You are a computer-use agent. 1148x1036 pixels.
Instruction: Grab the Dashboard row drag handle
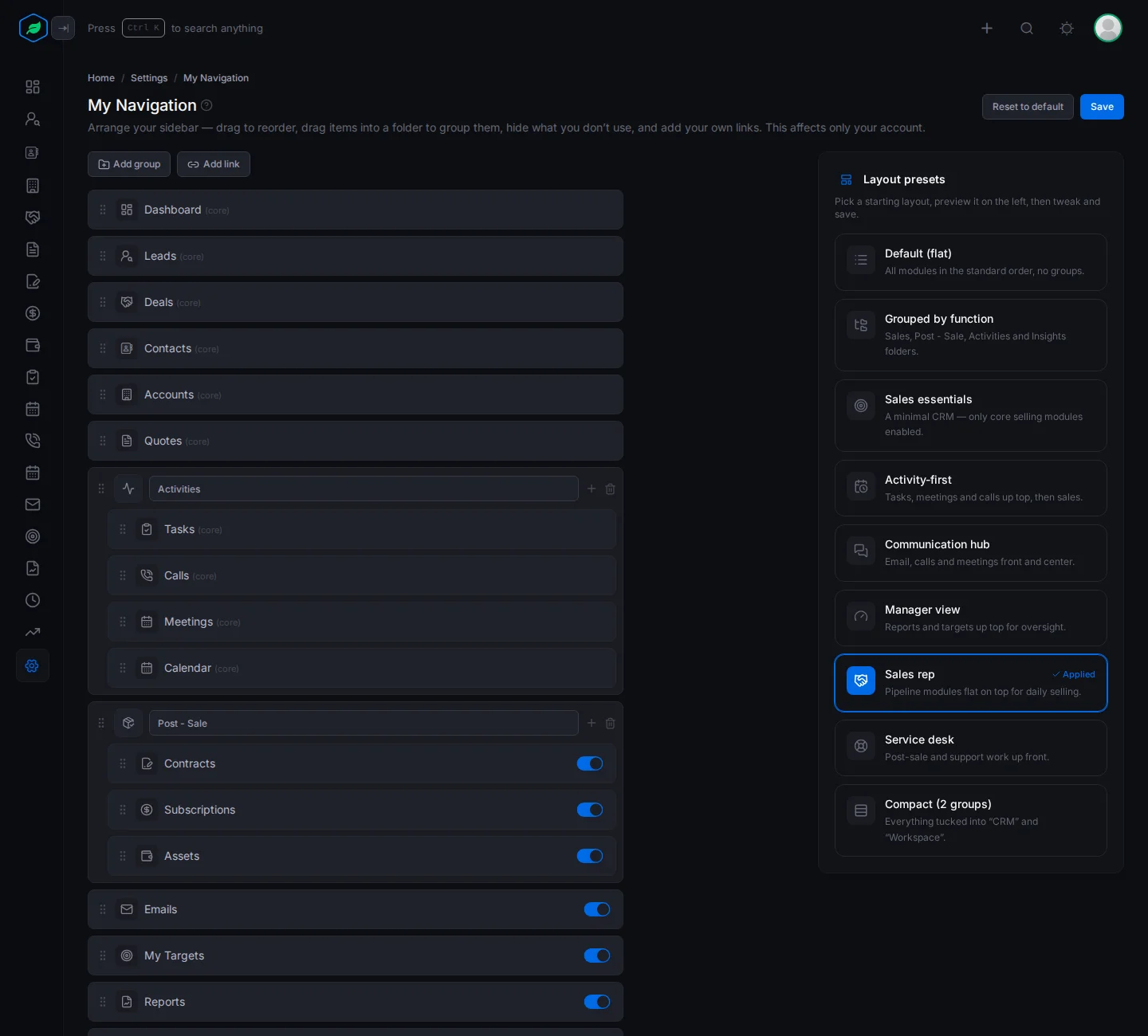pos(103,210)
